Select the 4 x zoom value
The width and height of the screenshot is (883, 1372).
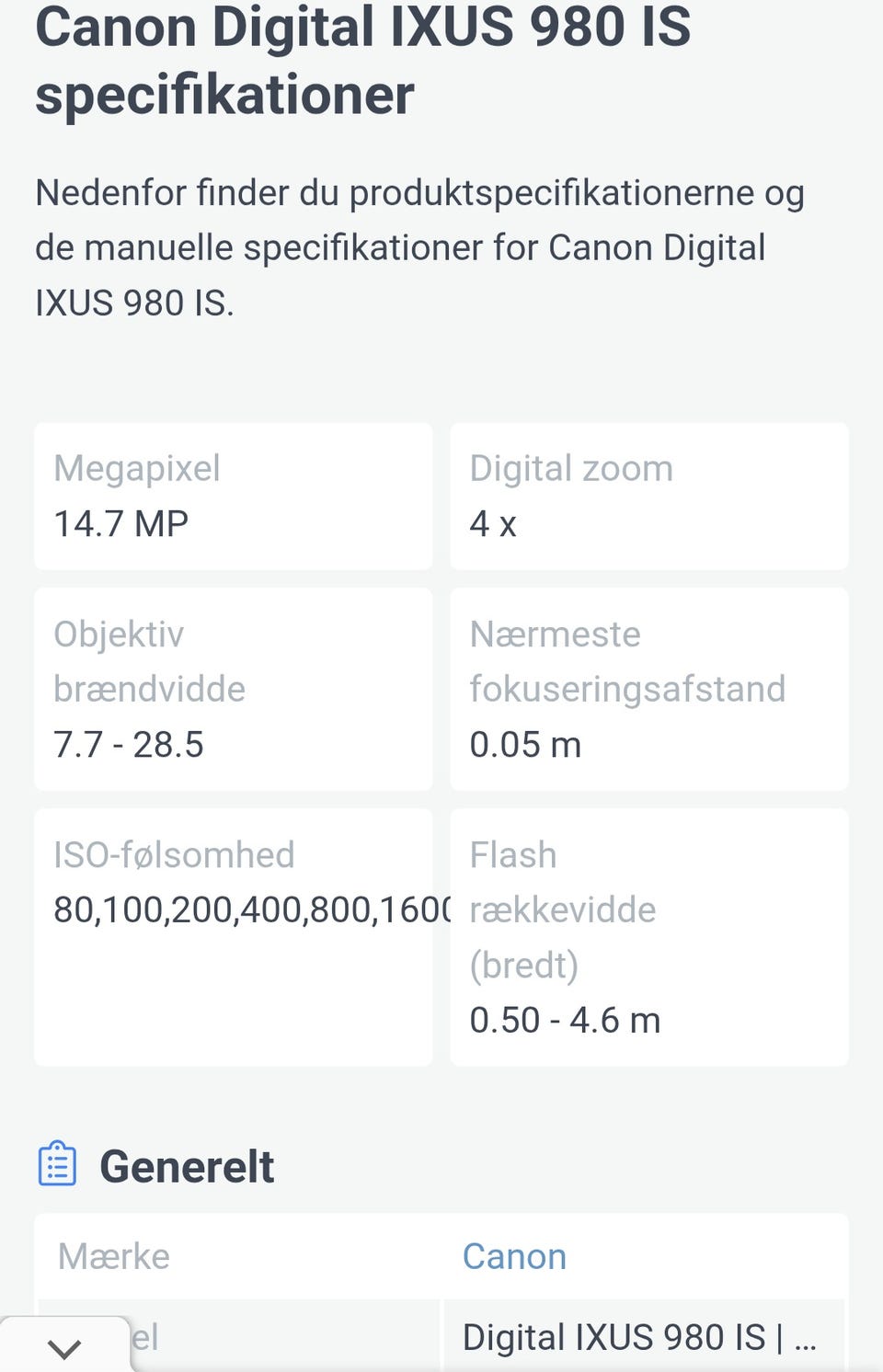pyautogui.click(x=493, y=523)
